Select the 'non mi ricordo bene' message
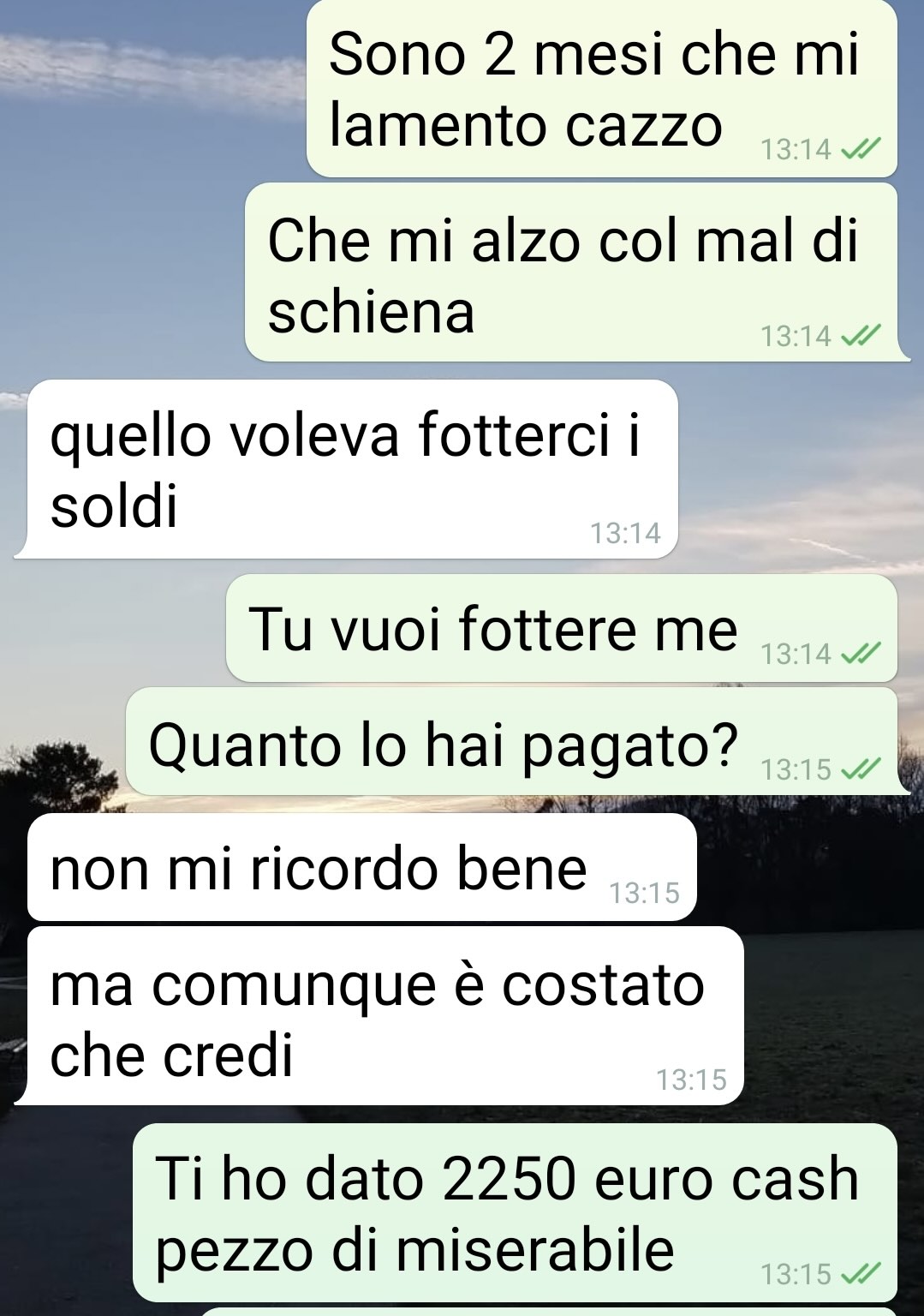The image size is (924, 1316). (x=362, y=867)
